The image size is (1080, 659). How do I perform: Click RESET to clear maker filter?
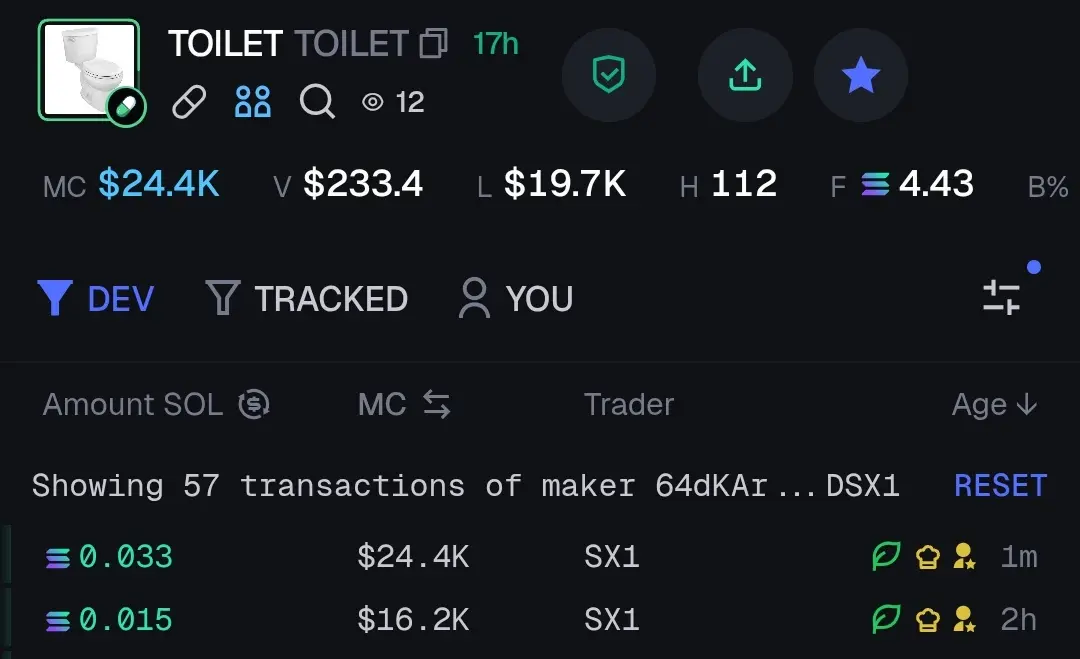pos(1000,485)
